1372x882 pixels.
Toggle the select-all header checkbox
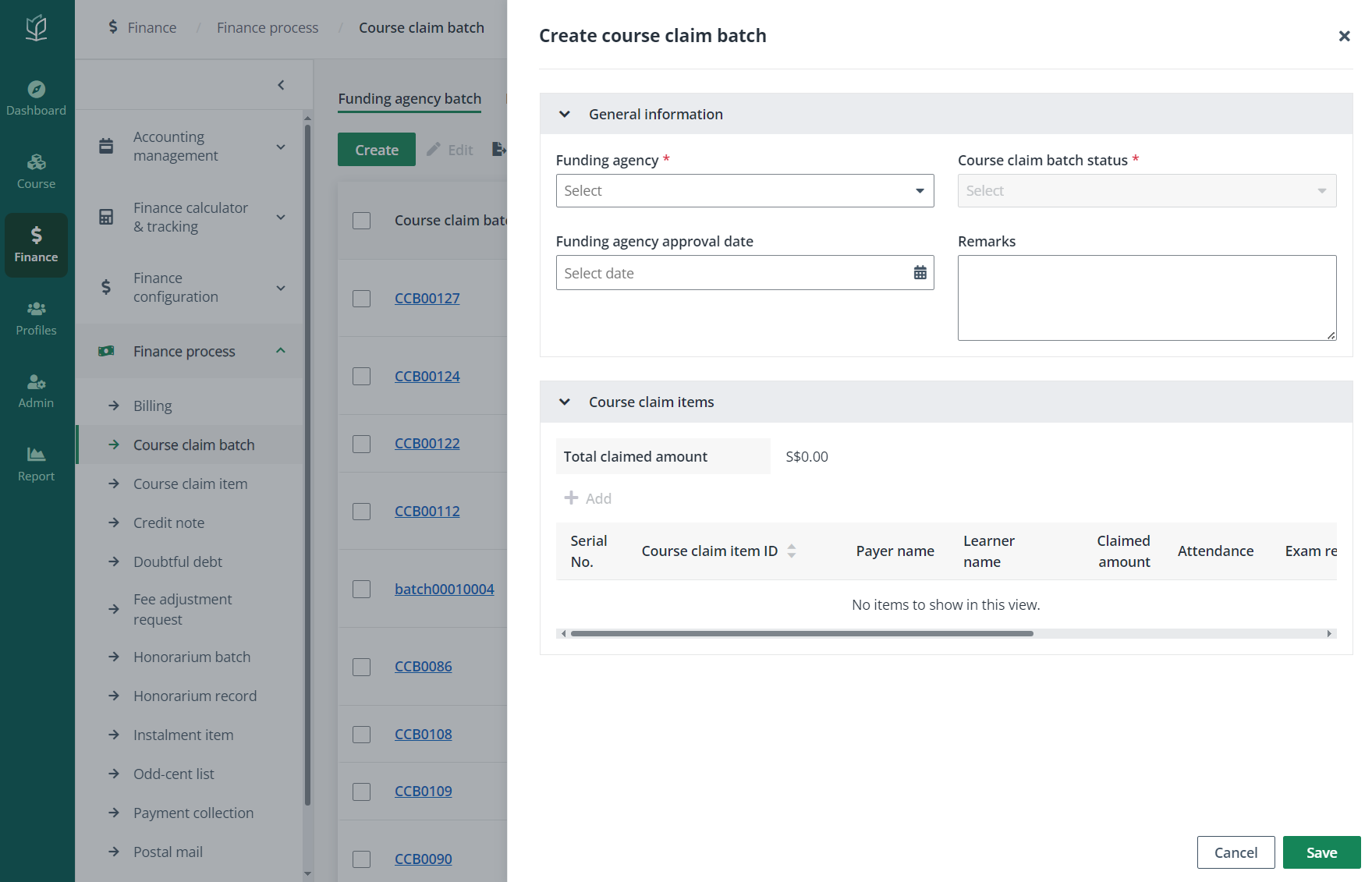click(x=362, y=221)
